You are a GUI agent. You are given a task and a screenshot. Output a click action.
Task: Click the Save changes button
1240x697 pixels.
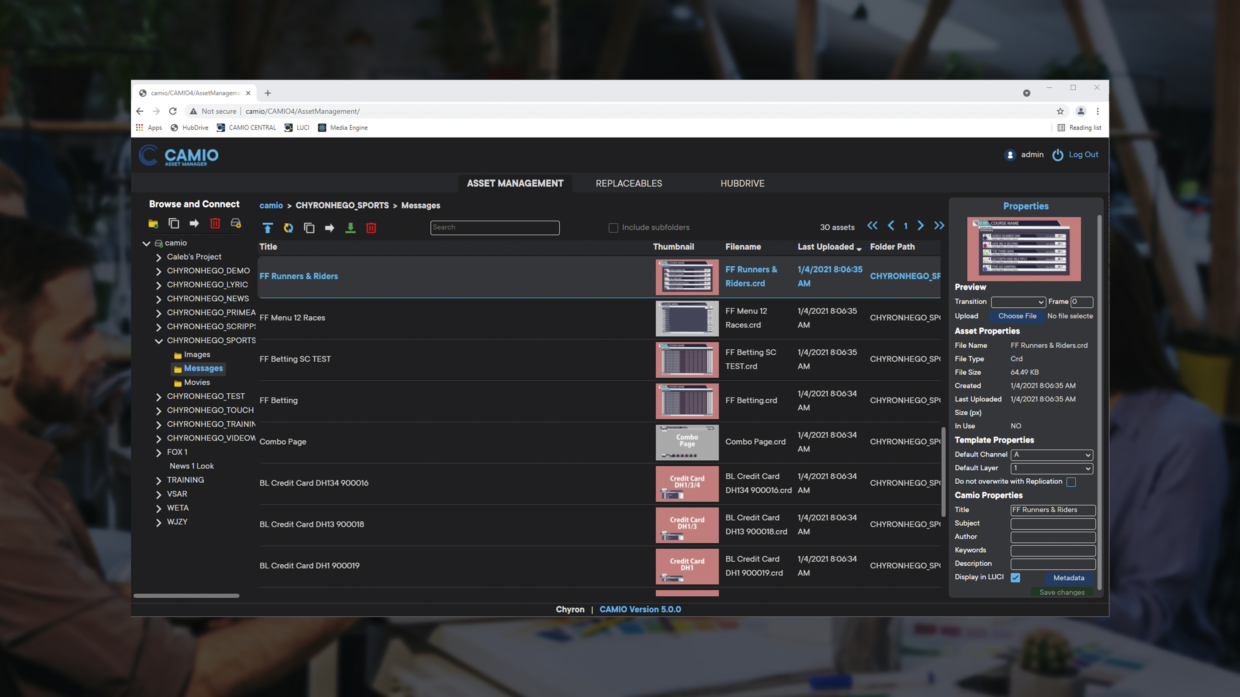point(1060,591)
